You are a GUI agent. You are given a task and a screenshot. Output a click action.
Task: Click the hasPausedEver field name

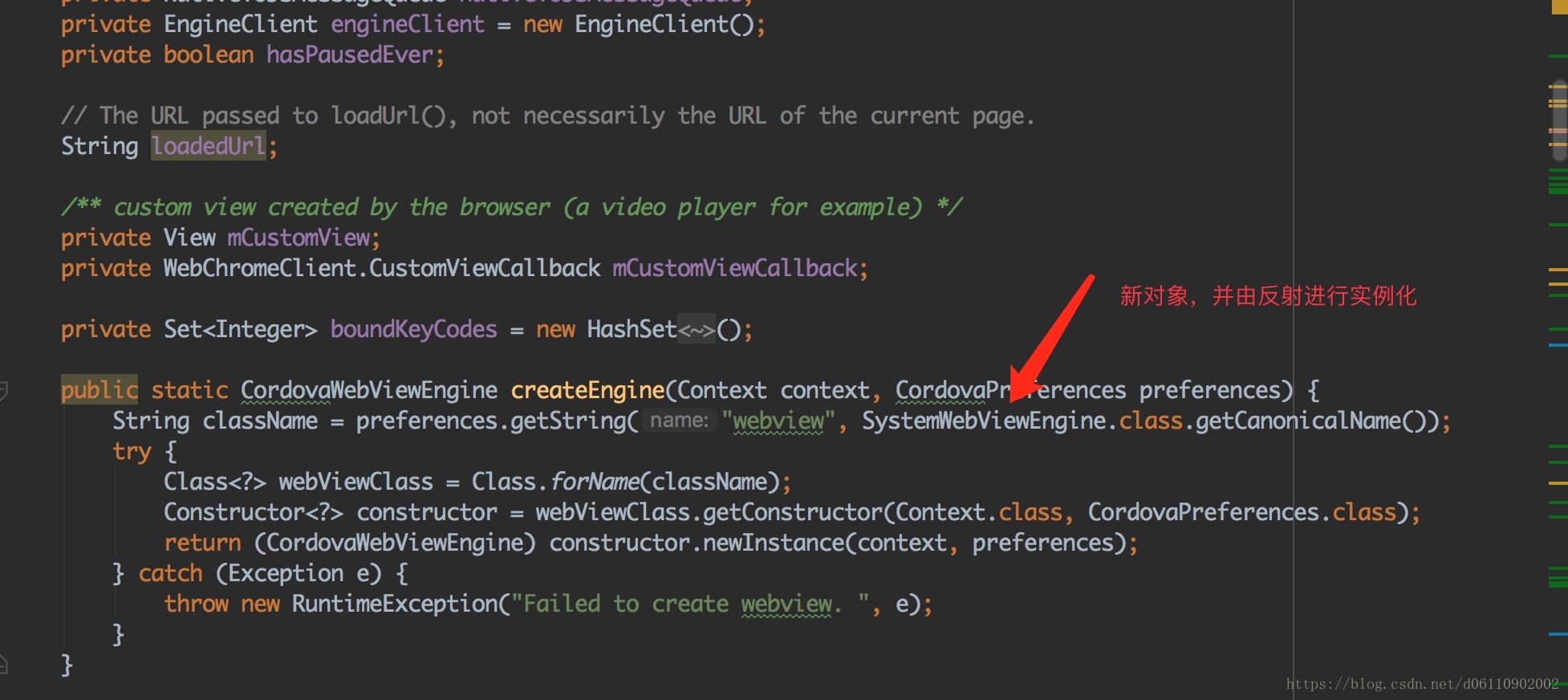click(350, 55)
